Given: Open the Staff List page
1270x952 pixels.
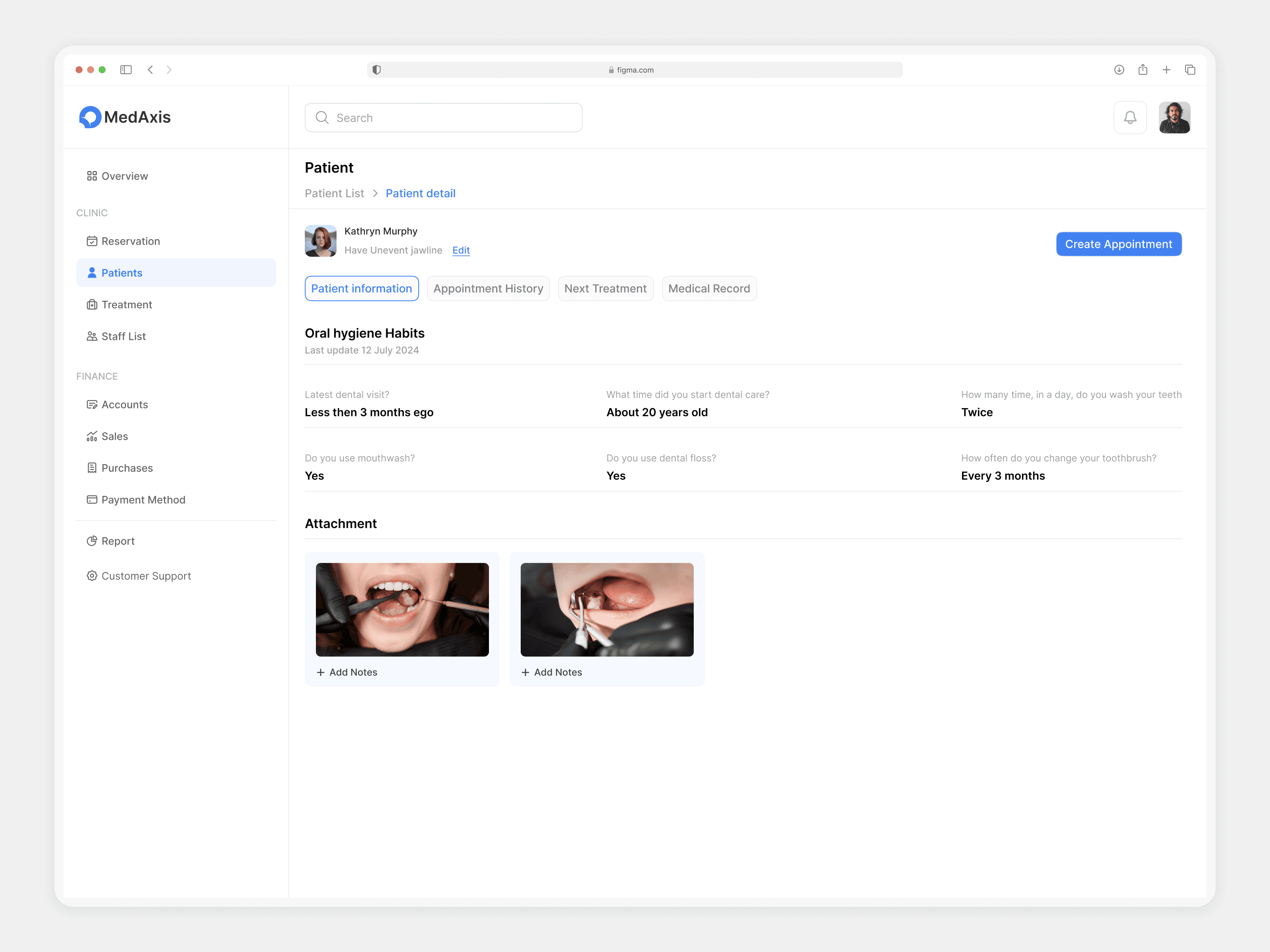Looking at the screenshot, I should [x=123, y=336].
